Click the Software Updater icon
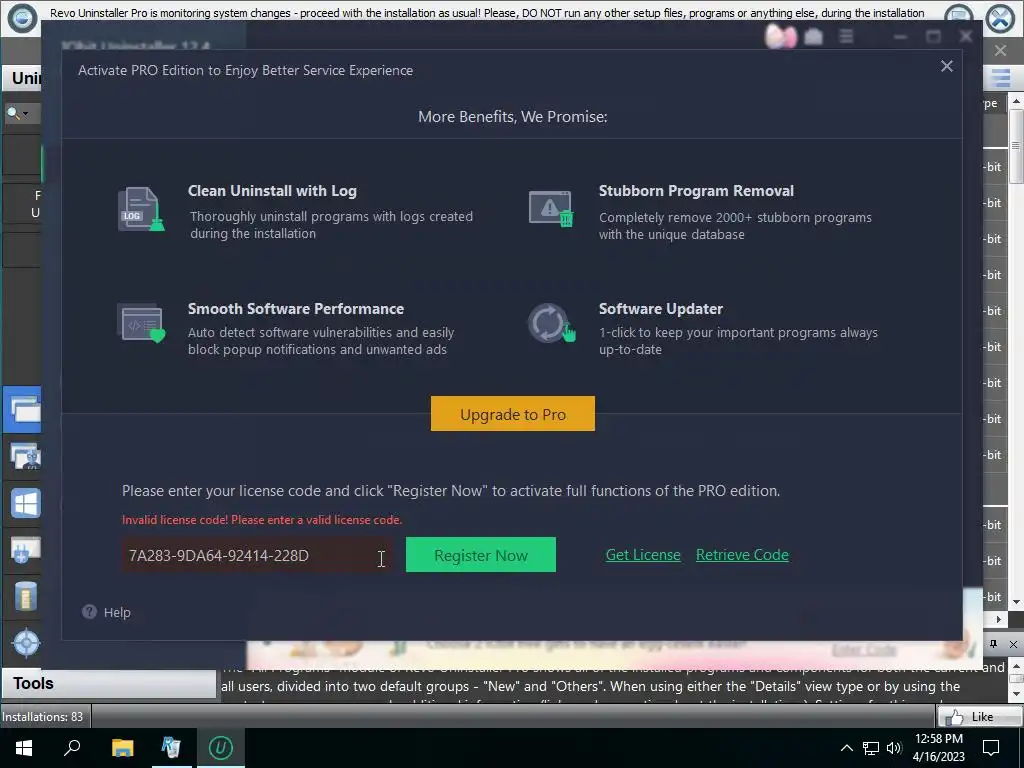The height and width of the screenshot is (768, 1024). coord(551,323)
